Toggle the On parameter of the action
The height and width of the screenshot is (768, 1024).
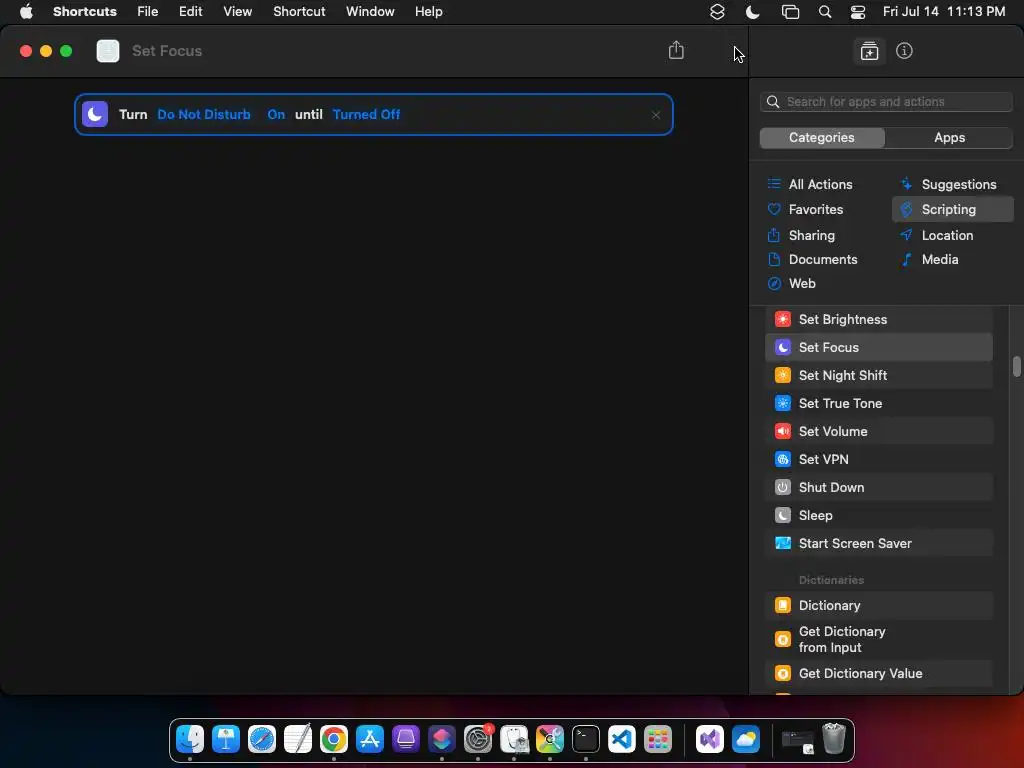(x=276, y=114)
